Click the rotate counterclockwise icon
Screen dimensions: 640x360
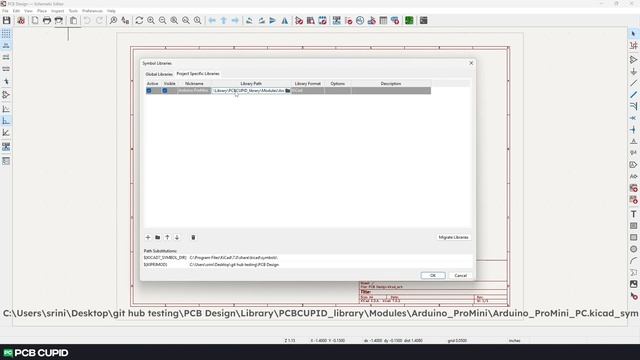click(x=249, y=20)
